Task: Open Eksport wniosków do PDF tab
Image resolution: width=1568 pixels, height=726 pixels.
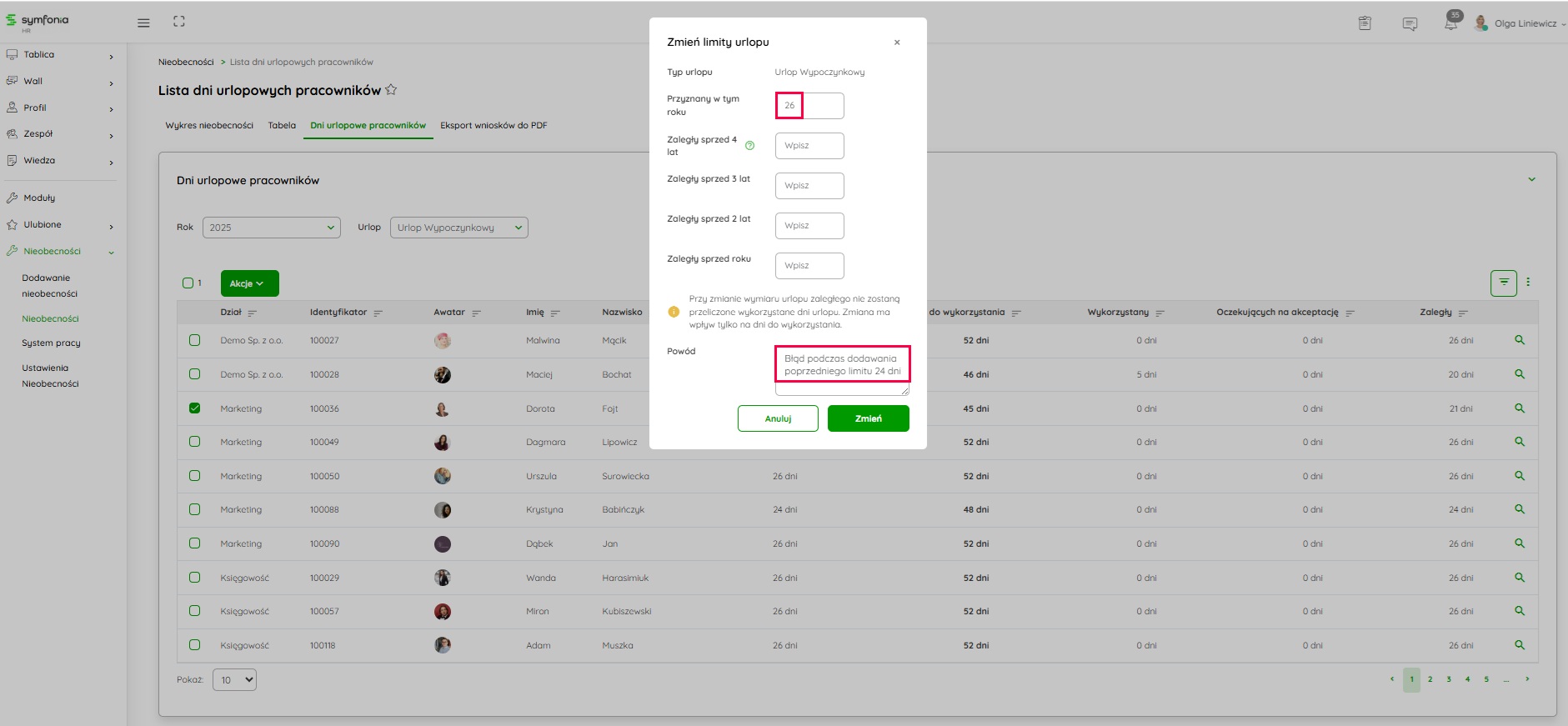Action: tap(493, 126)
